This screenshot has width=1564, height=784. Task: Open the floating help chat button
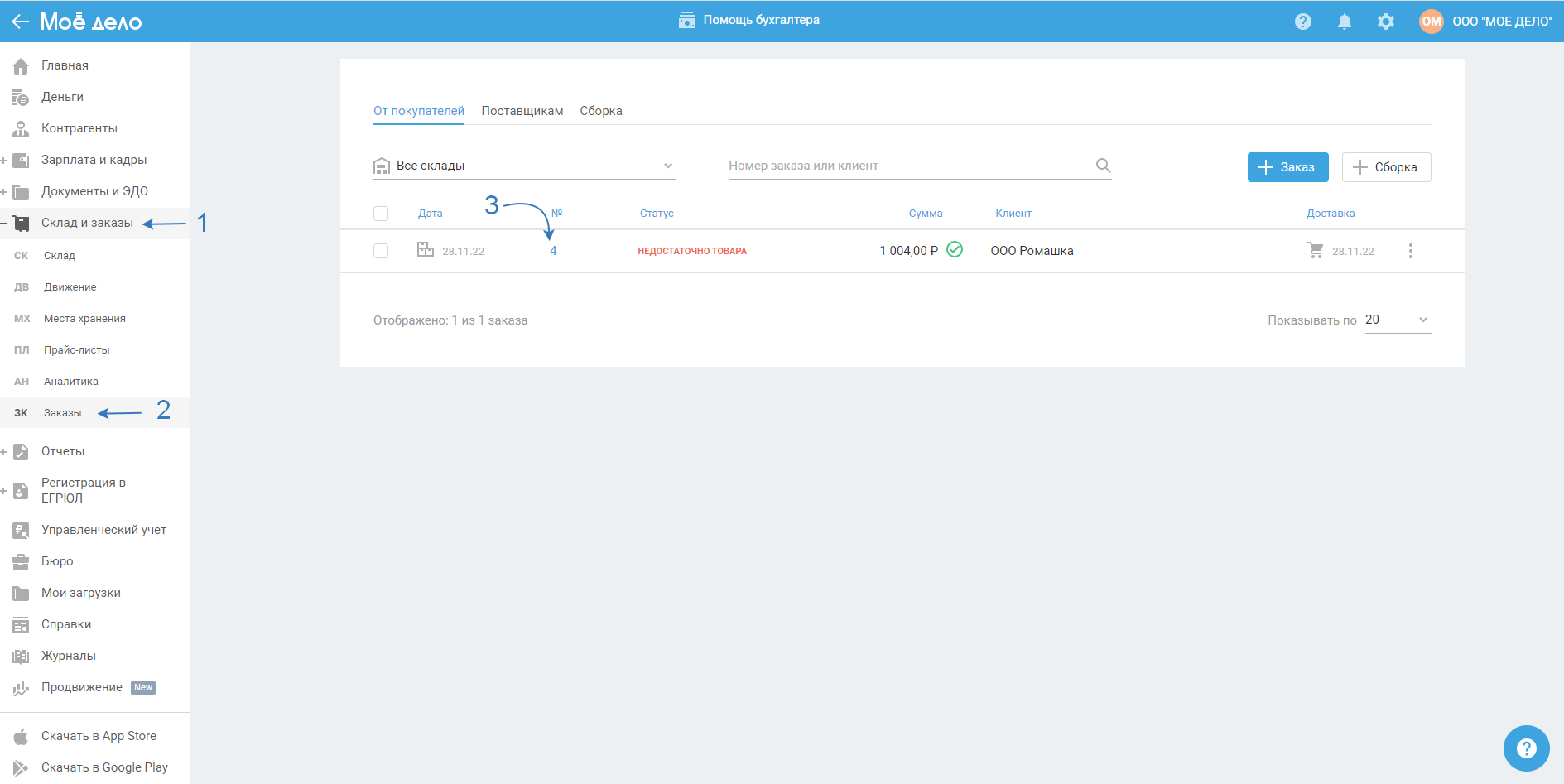(x=1525, y=748)
